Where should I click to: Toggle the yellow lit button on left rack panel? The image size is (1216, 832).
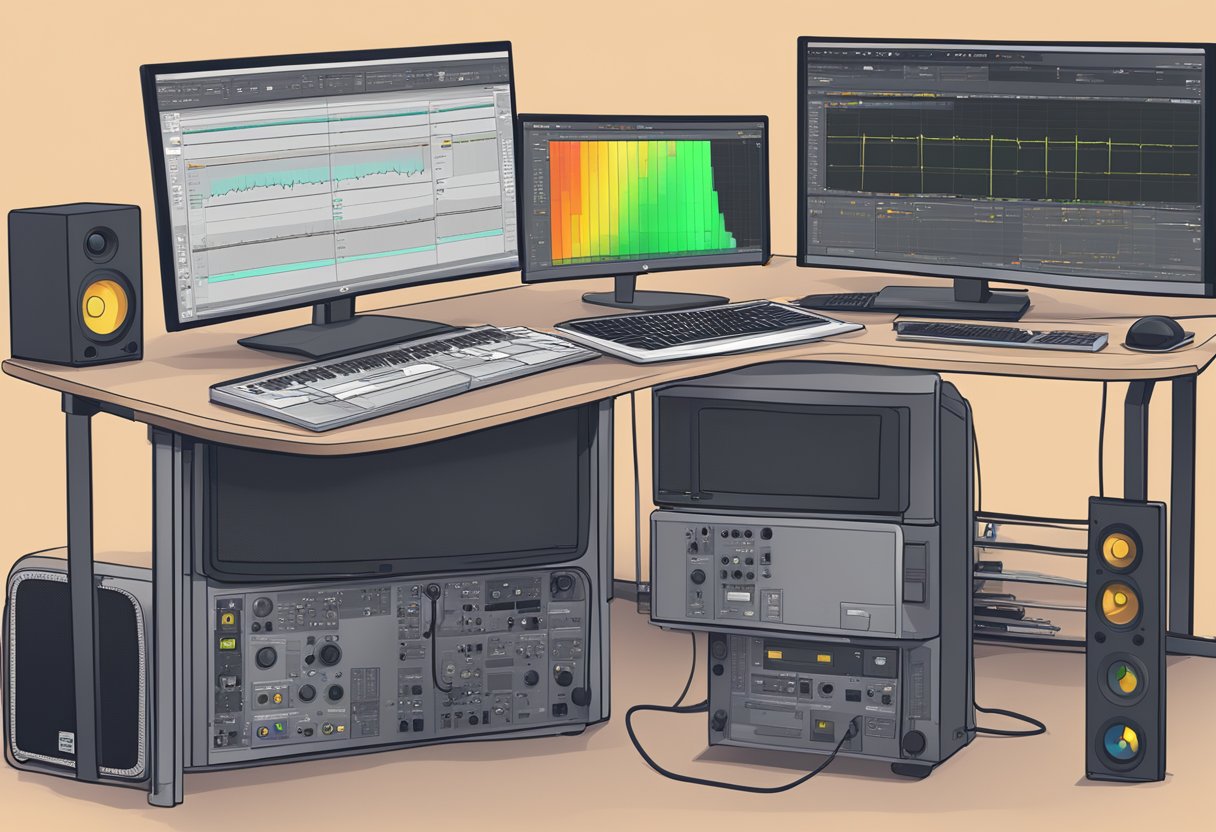point(228,620)
